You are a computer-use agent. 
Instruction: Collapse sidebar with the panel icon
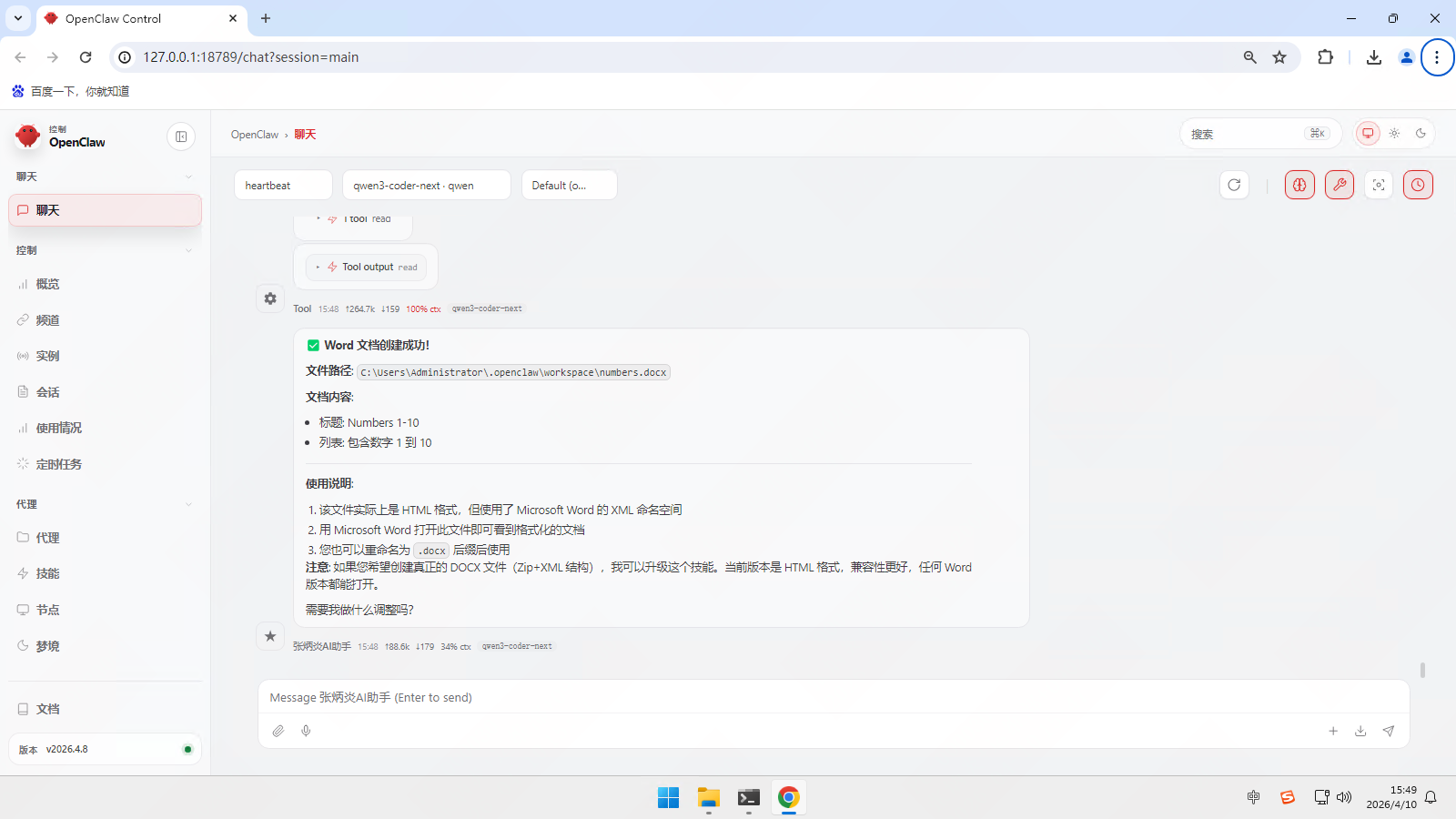(181, 136)
